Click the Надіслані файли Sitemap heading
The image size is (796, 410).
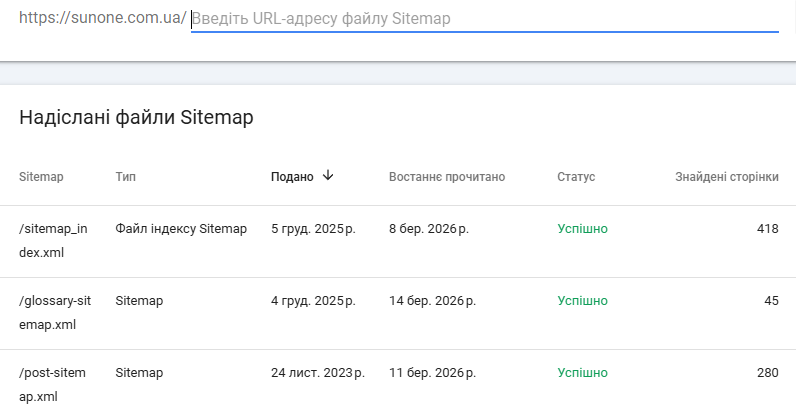coord(136,117)
